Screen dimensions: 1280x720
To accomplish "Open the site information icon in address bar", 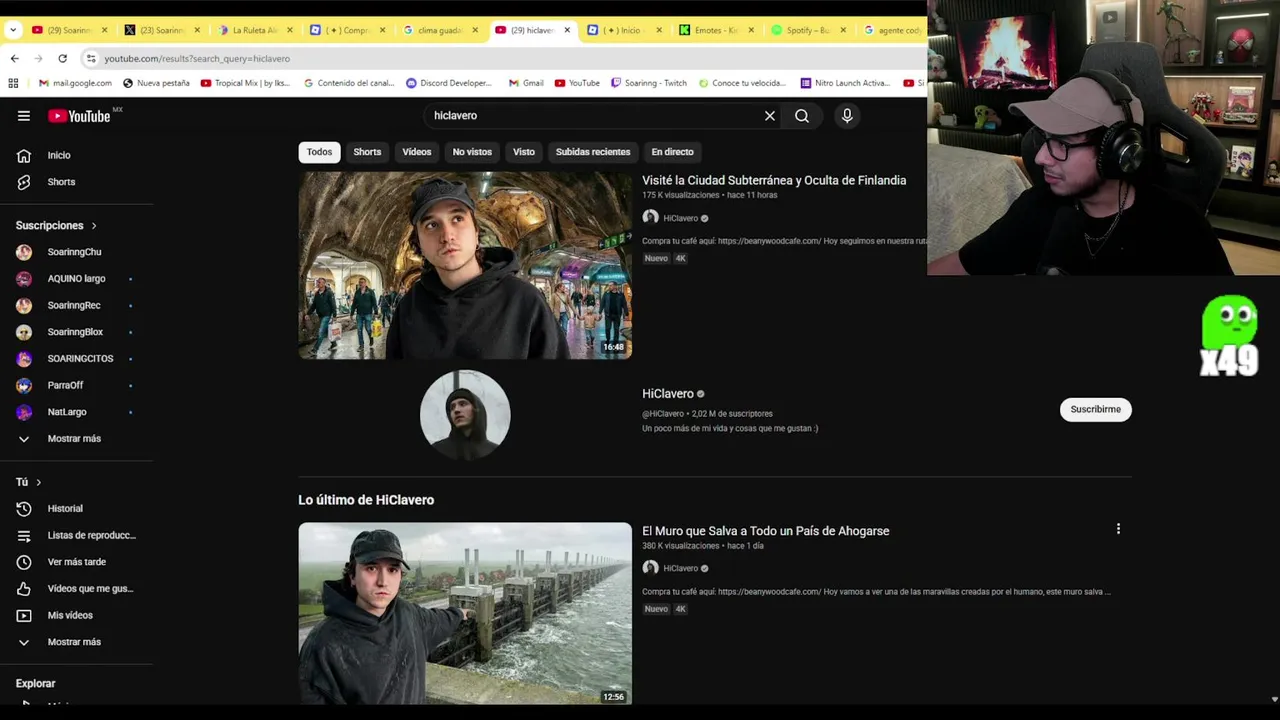I will (91, 59).
